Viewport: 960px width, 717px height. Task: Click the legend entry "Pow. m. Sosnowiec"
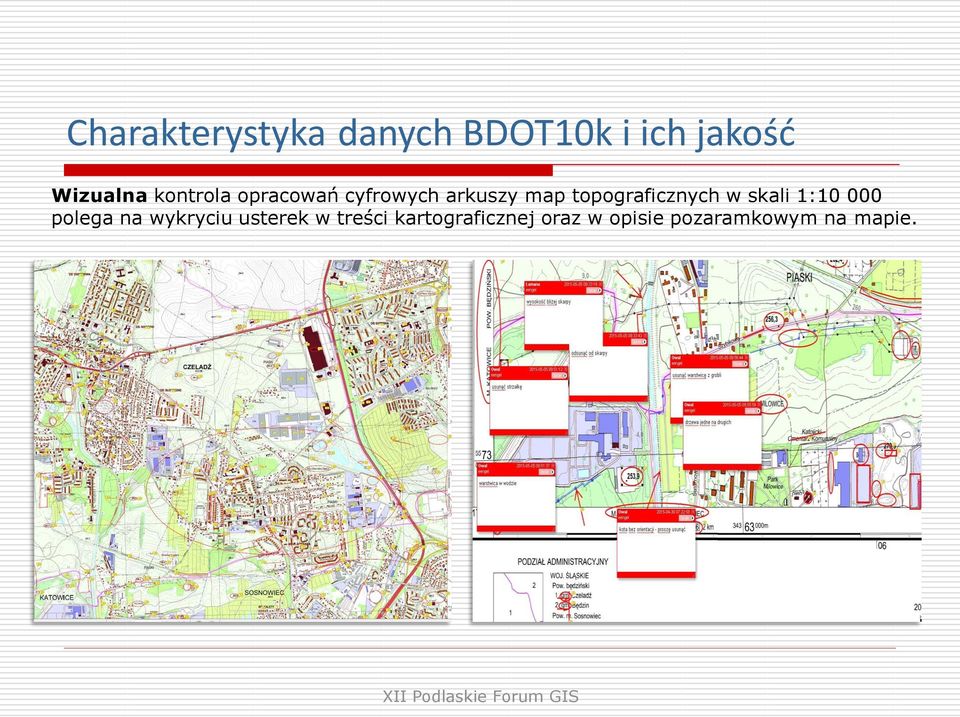(x=577, y=616)
